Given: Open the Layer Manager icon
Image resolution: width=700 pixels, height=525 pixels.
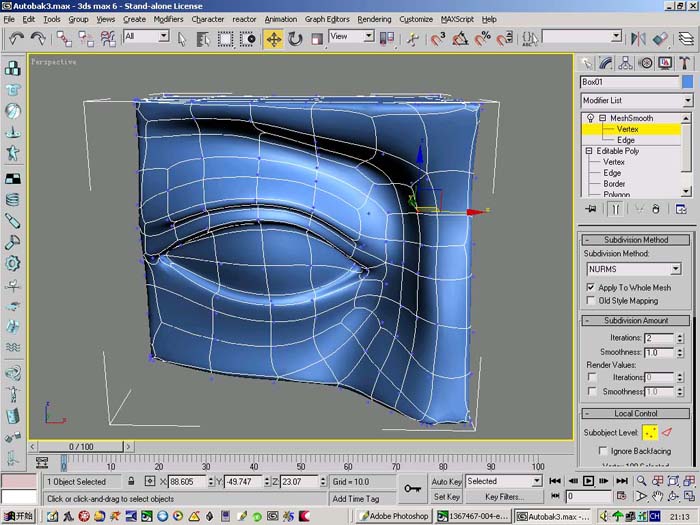Looking at the screenshot, I should [x=687, y=39].
